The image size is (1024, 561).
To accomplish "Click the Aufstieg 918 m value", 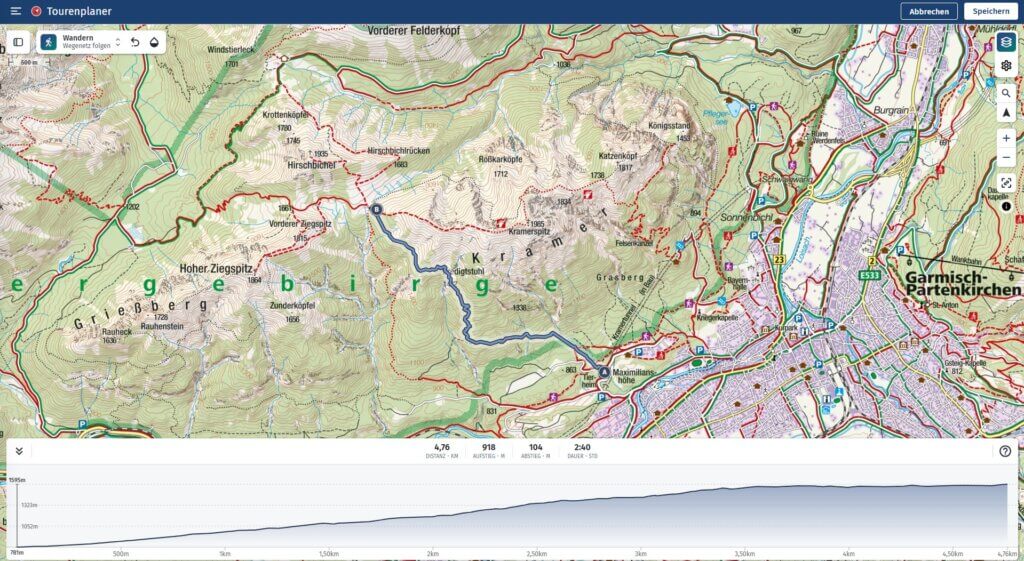I will [488, 447].
